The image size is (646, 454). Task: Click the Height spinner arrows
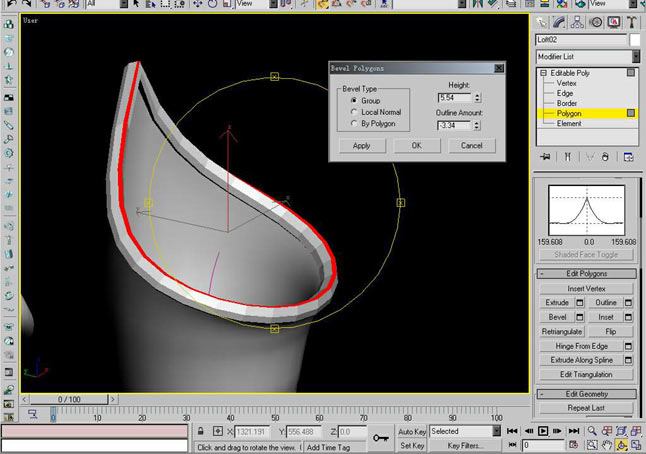(477, 98)
